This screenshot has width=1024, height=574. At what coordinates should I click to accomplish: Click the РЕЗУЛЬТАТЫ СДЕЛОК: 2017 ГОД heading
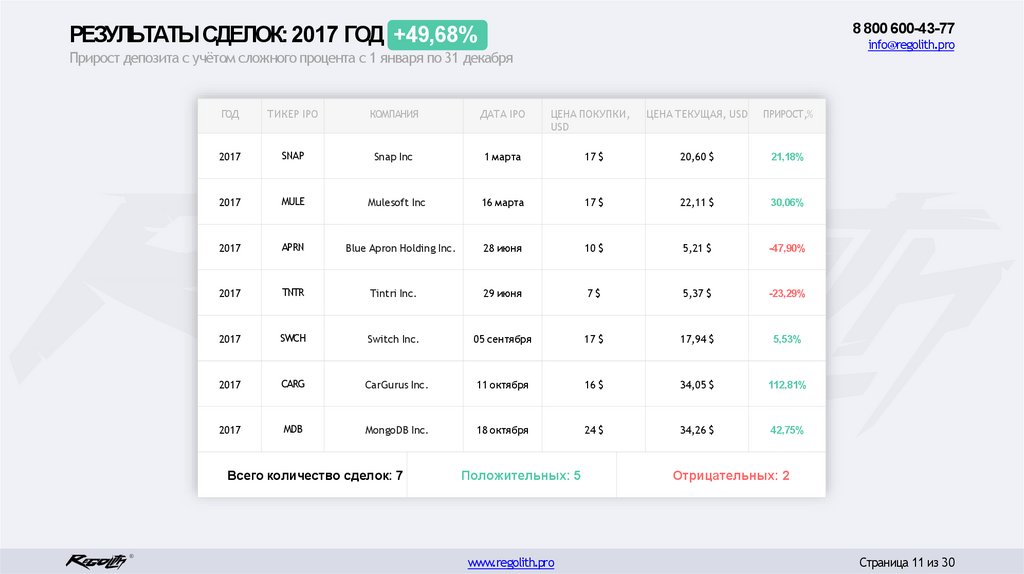click(x=226, y=35)
